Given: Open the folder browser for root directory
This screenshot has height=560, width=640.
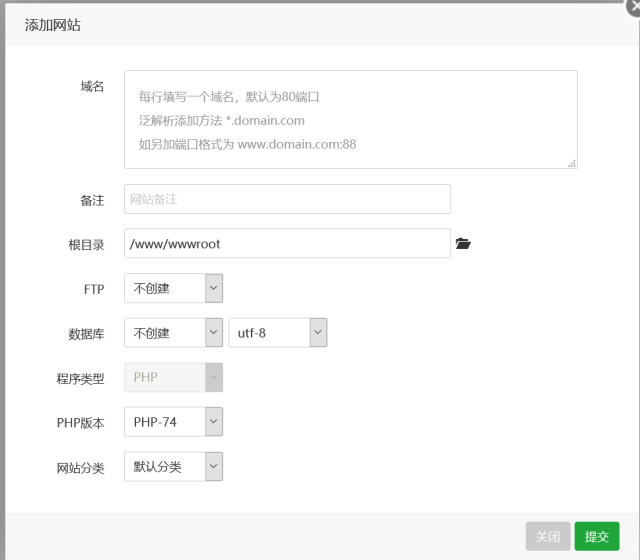Looking at the screenshot, I should pyautogui.click(x=463, y=244).
